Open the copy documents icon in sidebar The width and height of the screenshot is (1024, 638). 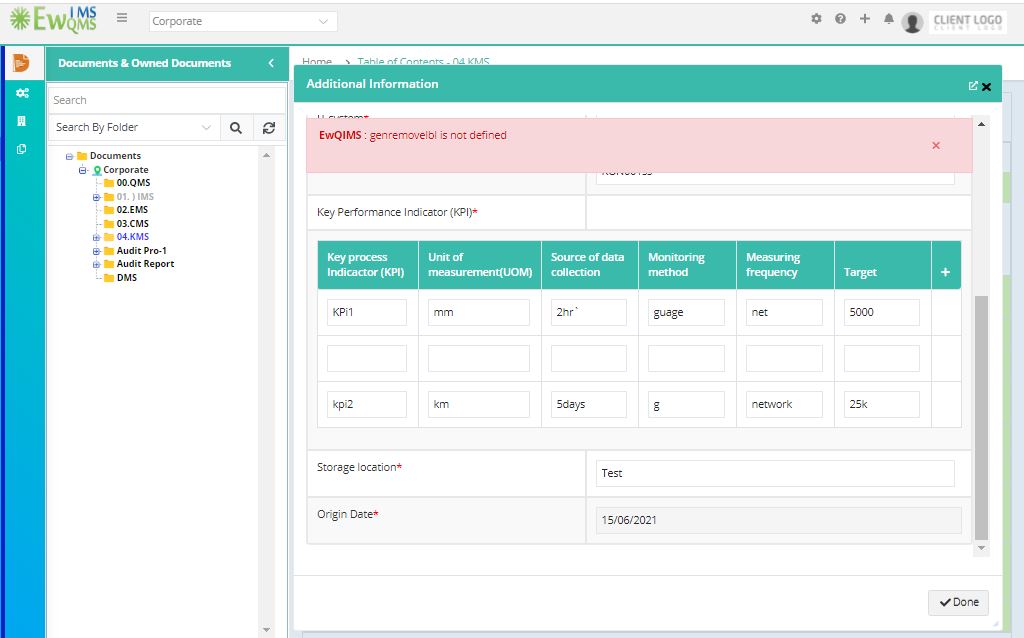(x=22, y=150)
